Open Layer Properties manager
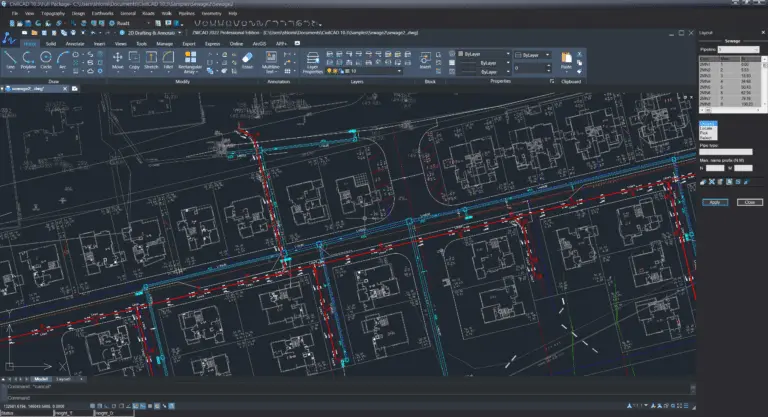Screen dimensions: 768x417 [312, 63]
